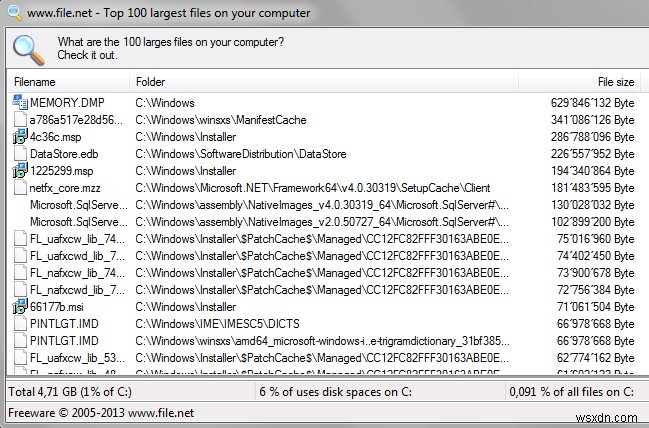649x428 pixels.
Task: Select the 1225299.msp filename
Action: point(61,171)
